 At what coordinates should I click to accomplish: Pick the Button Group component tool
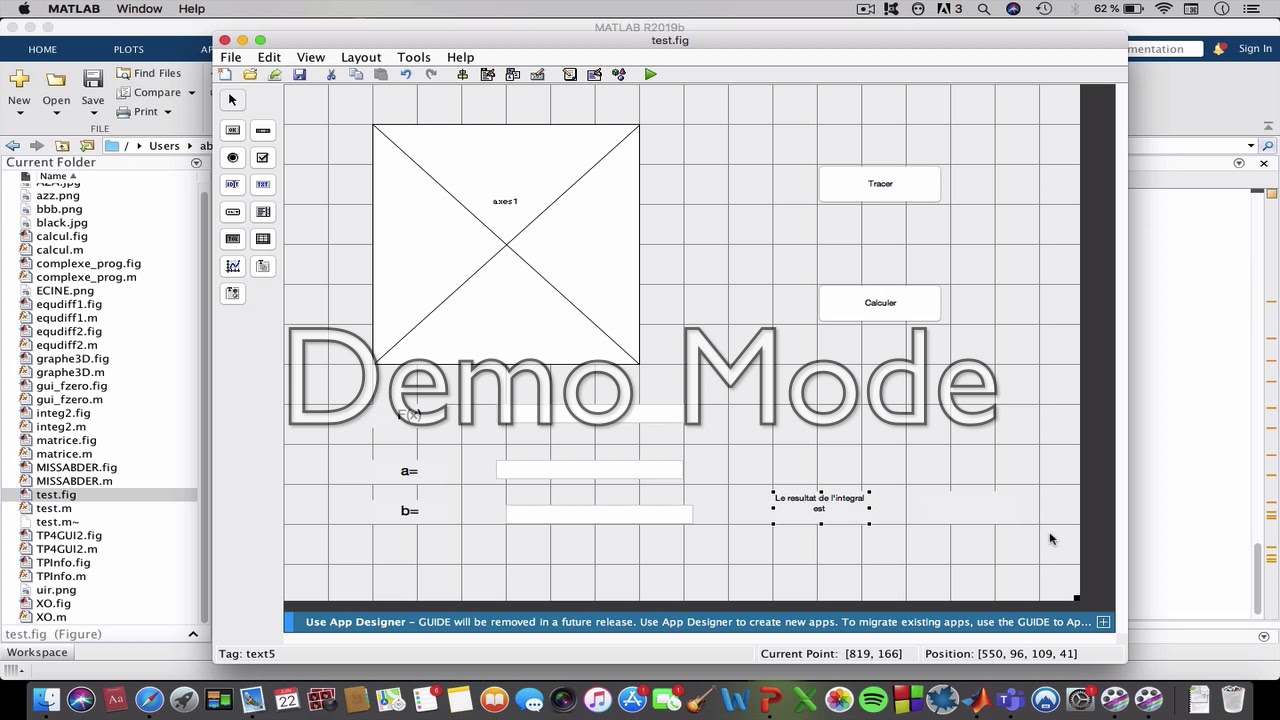(x=232, y=293)
